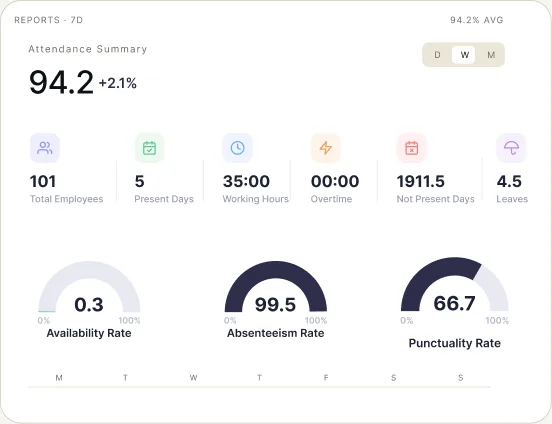Click the Absenteeism Rate gauge
This screenshot has width=552, height=424.
tap(276, 287)
